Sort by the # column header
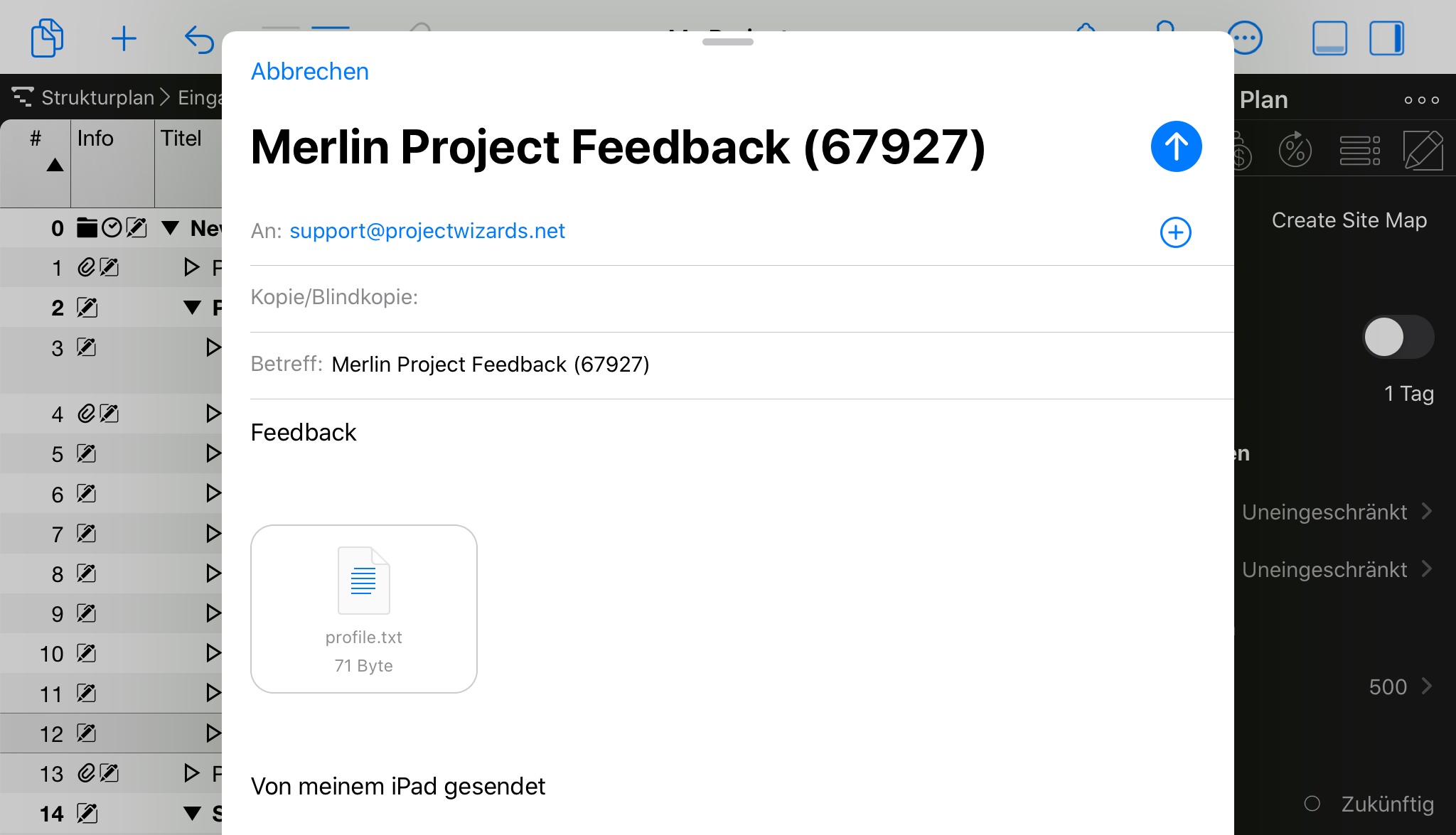 click(x=36, y=163)
